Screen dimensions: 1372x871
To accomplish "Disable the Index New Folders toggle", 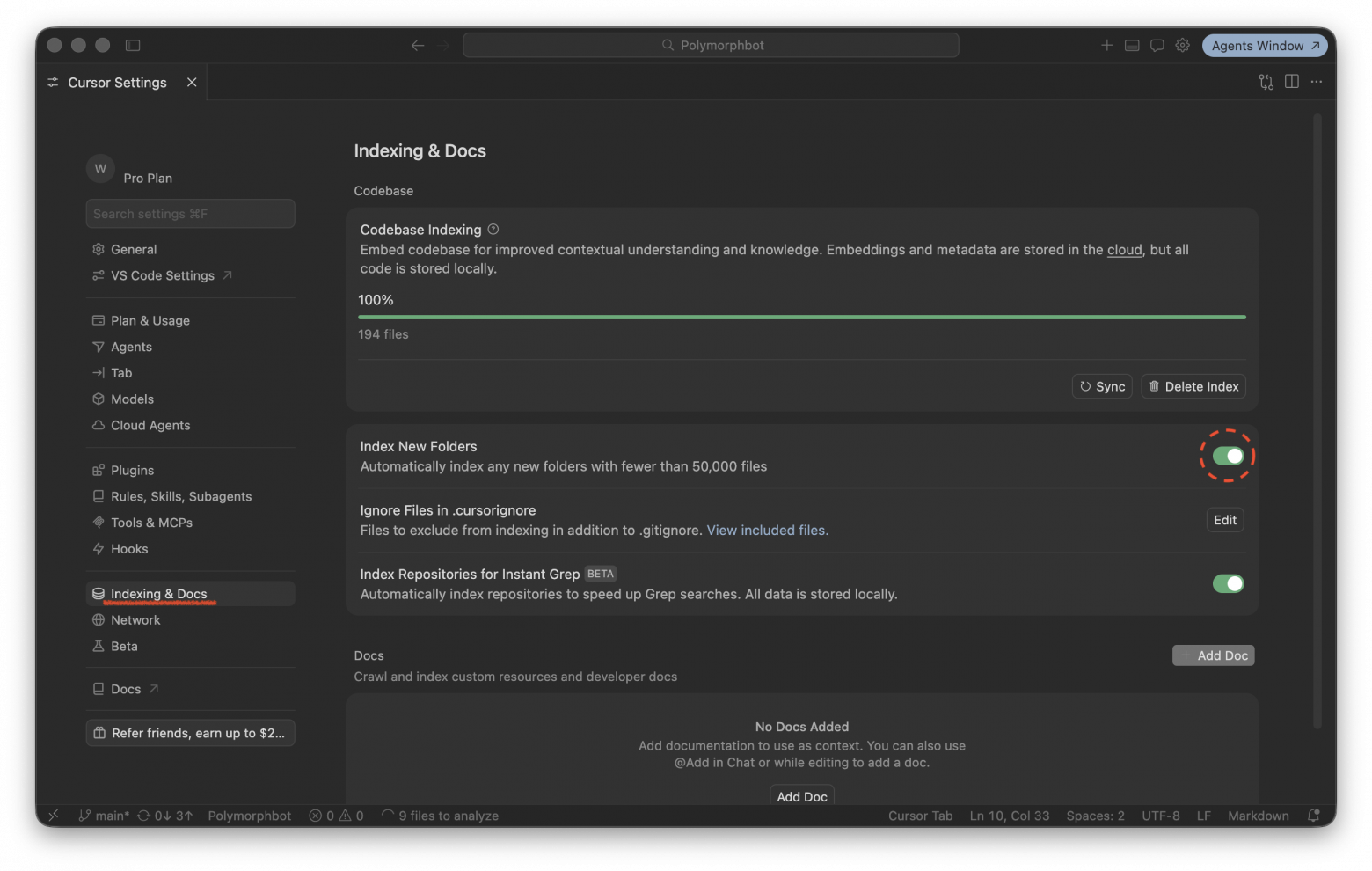I will coord(1228,456).
